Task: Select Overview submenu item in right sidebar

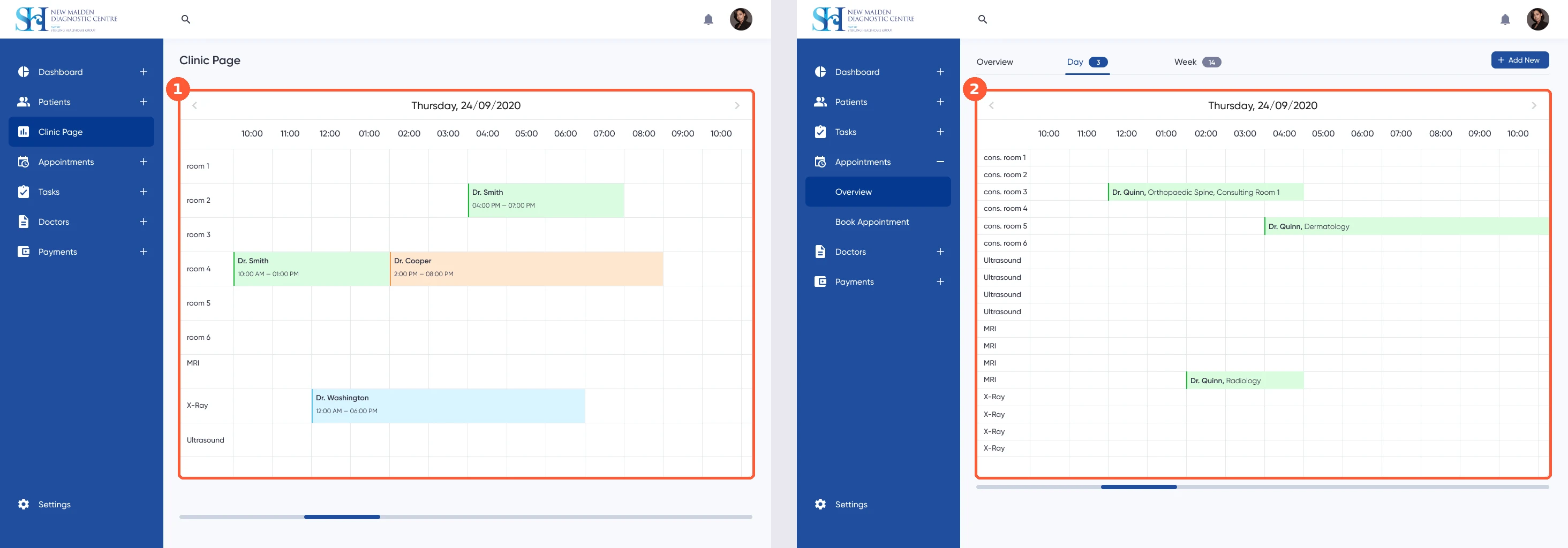Action: [878, 192]
